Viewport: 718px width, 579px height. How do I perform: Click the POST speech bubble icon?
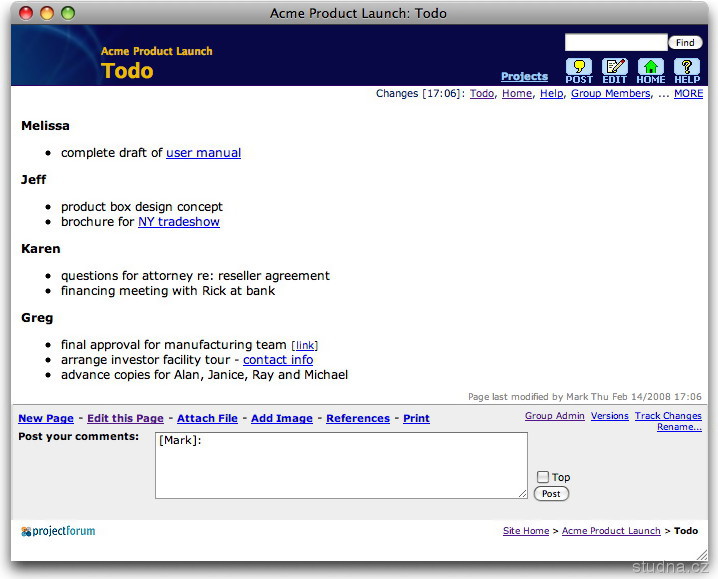pyautogui.click(x=579, y=71)
